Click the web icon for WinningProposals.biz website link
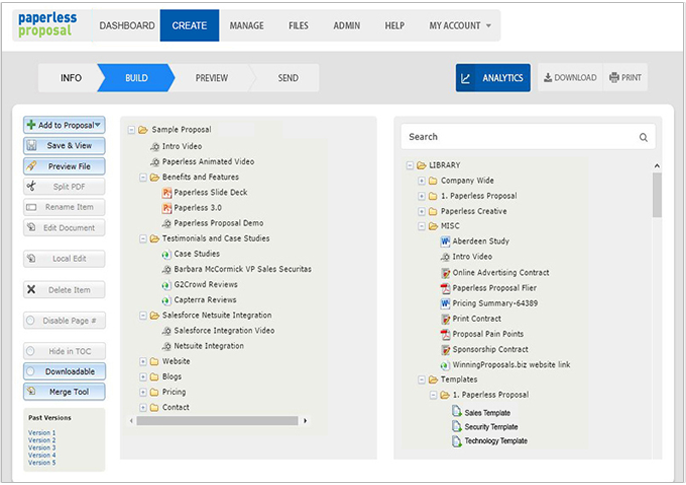The height and width of the screenshot is (485, 686). [x=445, y=365]
